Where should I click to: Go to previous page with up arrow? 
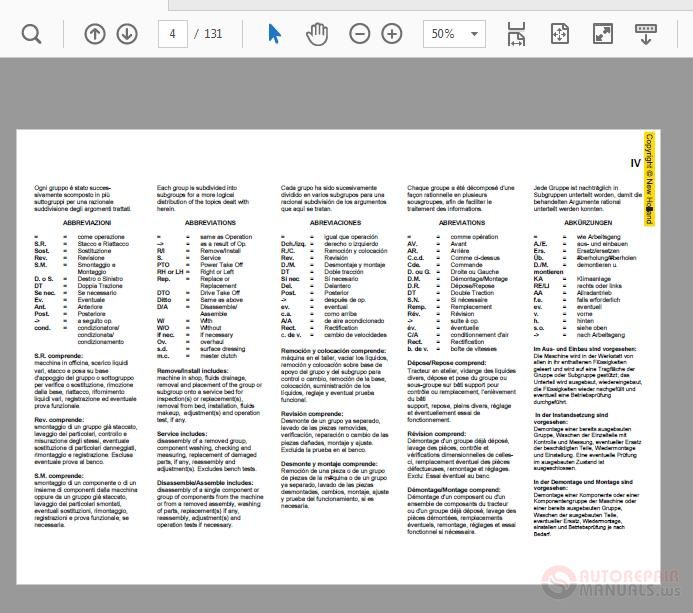click(95, 34)
